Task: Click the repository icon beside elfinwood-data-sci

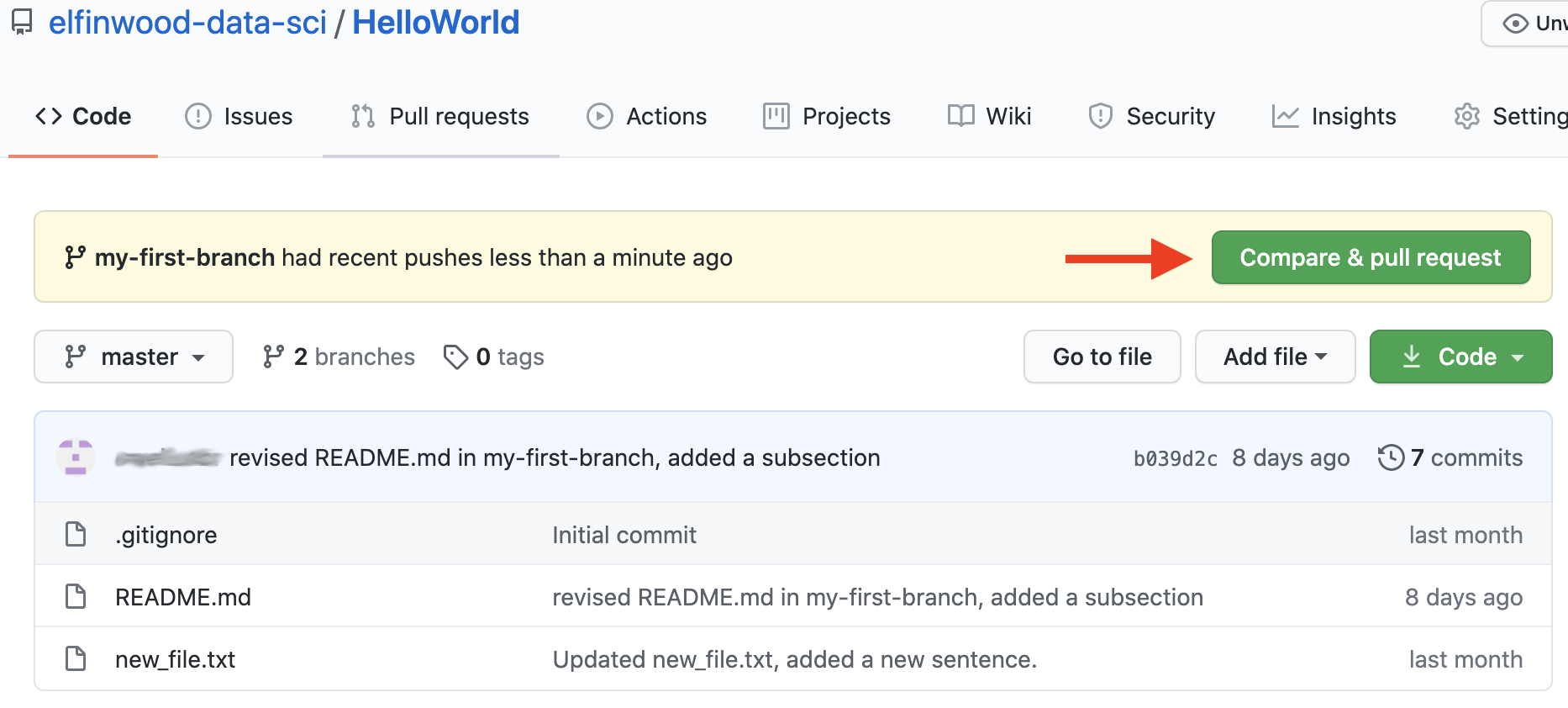Action: [x=22, y=22]
